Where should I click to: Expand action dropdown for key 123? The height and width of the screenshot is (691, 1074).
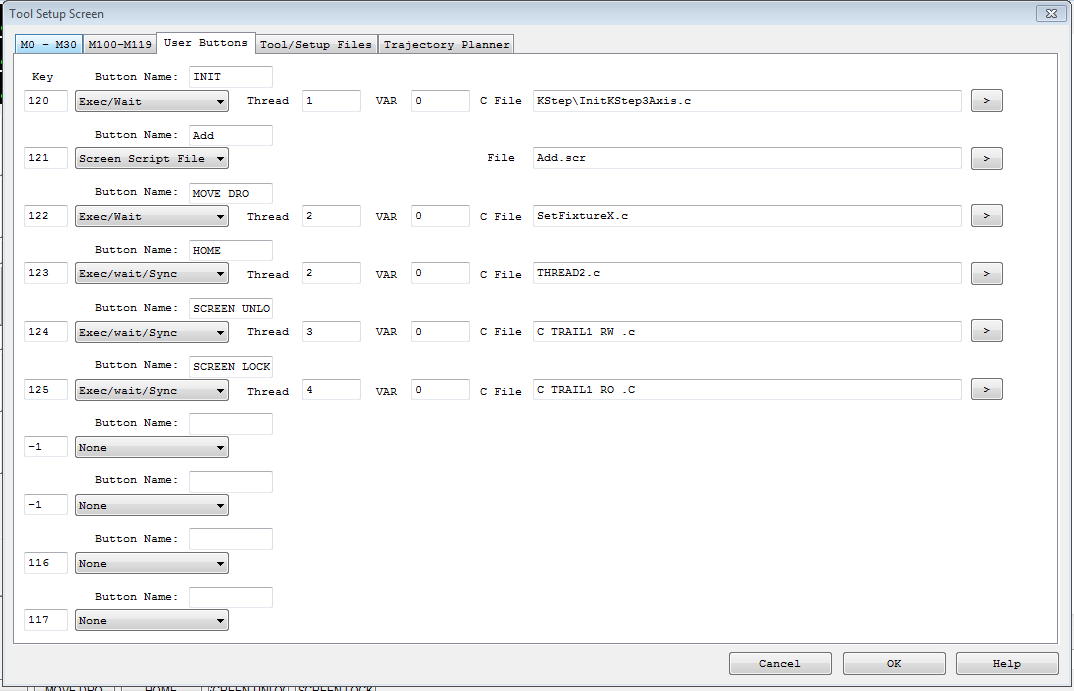pyautogui.click(x=151, y=274)
